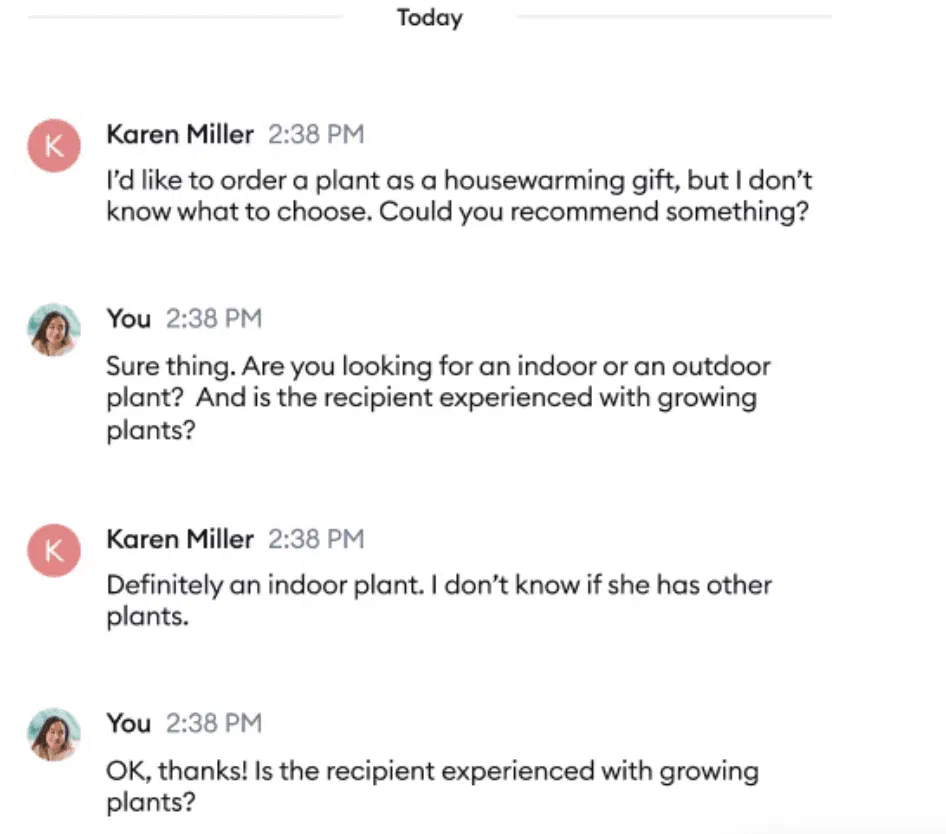
Task: Click the 2:38 PM timestamp on the first message
Action: click(316, 134)
